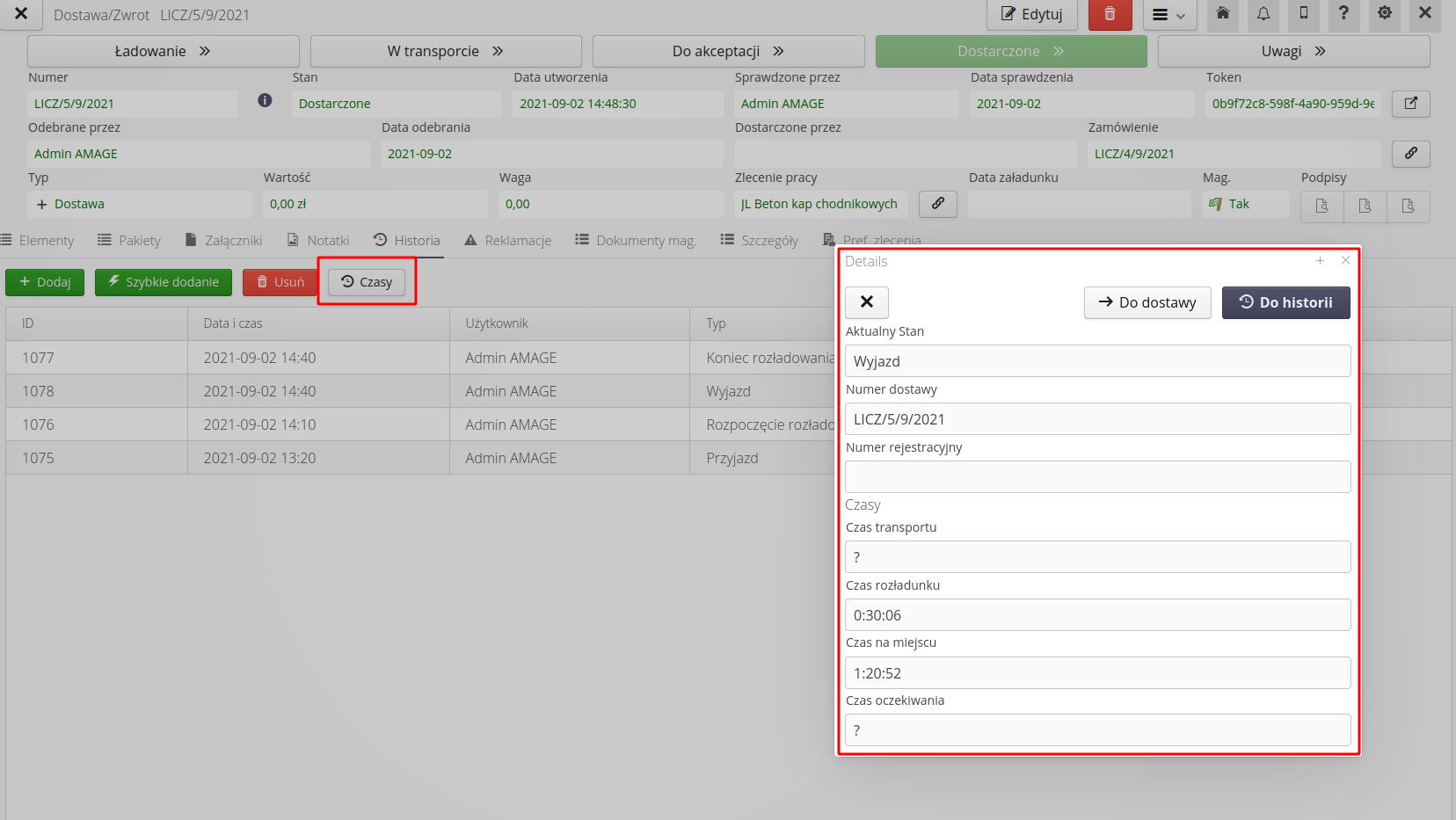
Task: Click the chain link icon beside Zamówienie
Action: pyautogui.click(x=1410, y=154)
